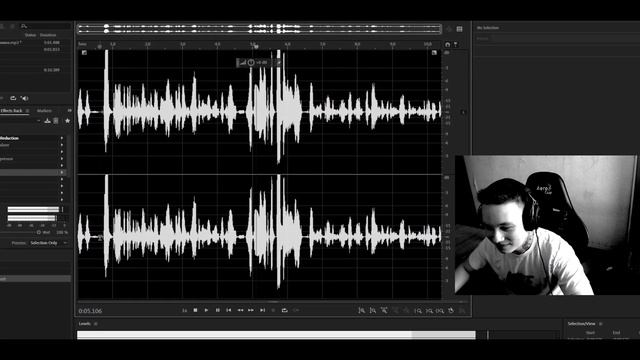Sort files by the Duration column
This screenshot has width=640, height=360.
point(48,35)
